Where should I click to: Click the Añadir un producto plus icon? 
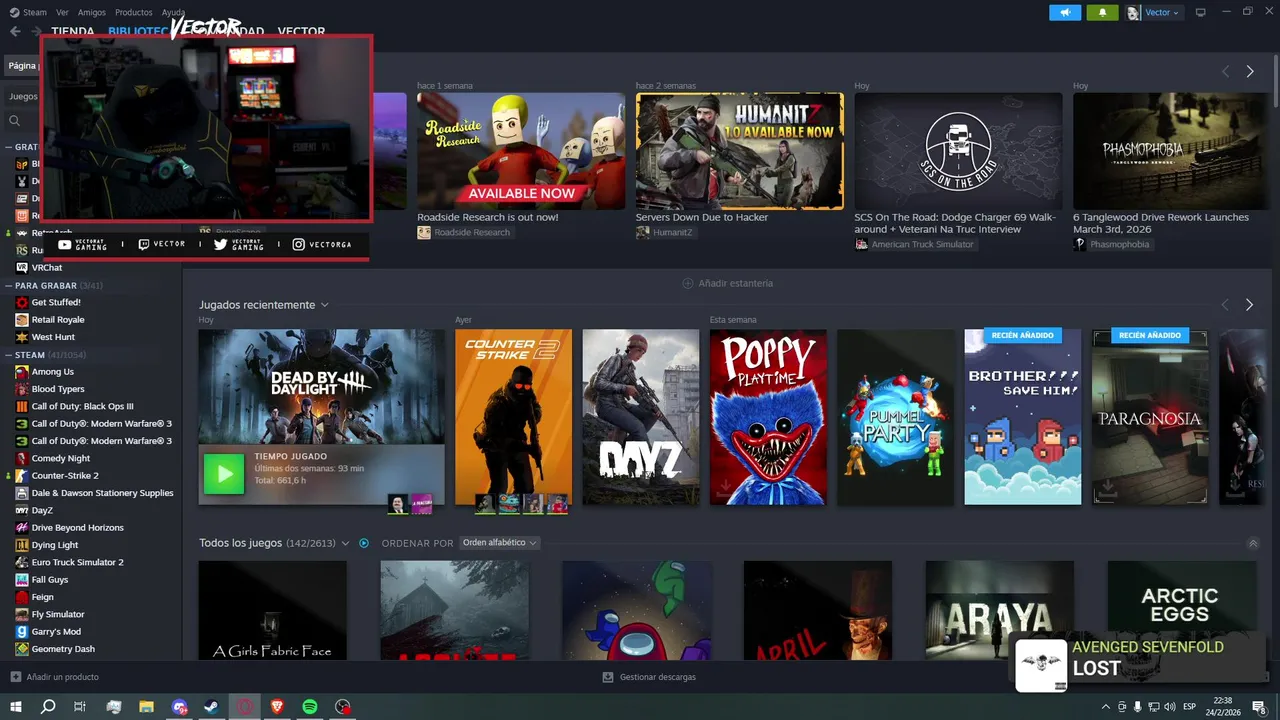click(x=15, y=677)
